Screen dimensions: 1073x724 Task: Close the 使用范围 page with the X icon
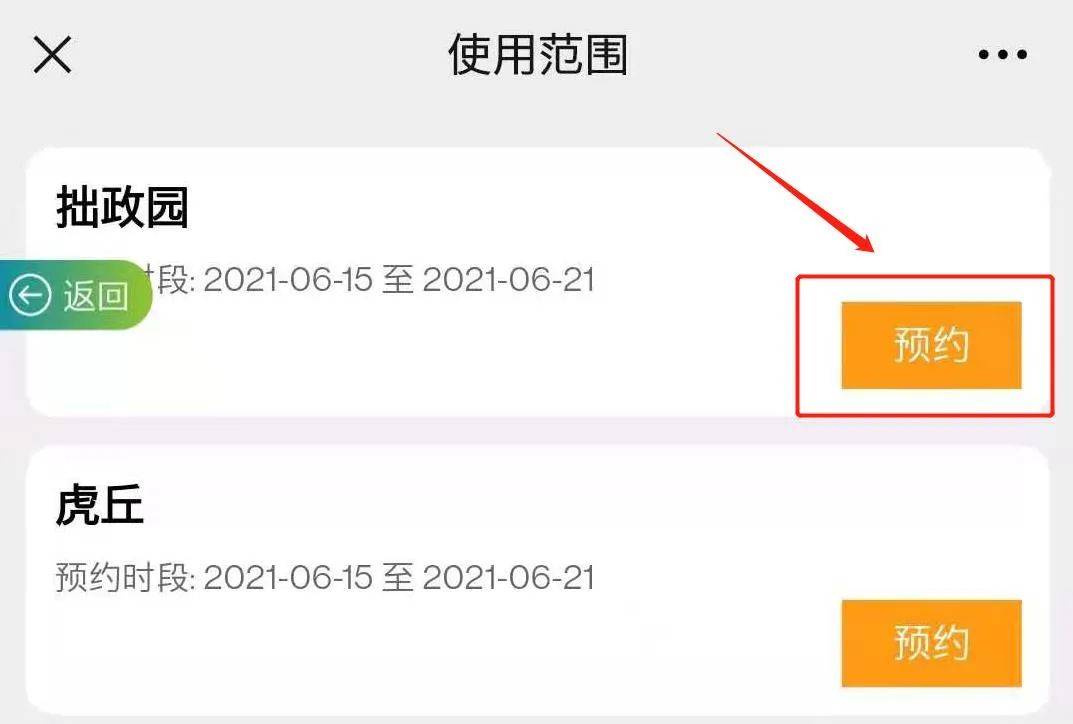pos(52,55)
